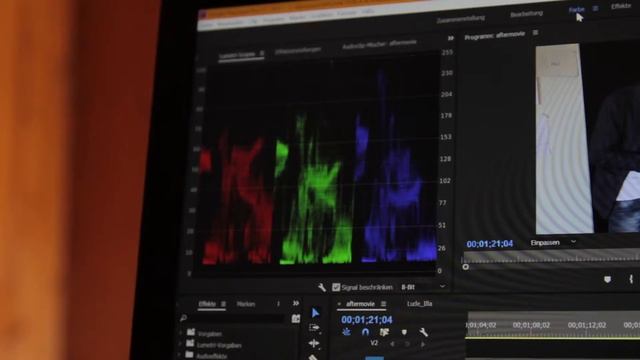The image size is (640, 360).
Task: Expand the Audioeffekte folder
Action: (x=180, y=355)
